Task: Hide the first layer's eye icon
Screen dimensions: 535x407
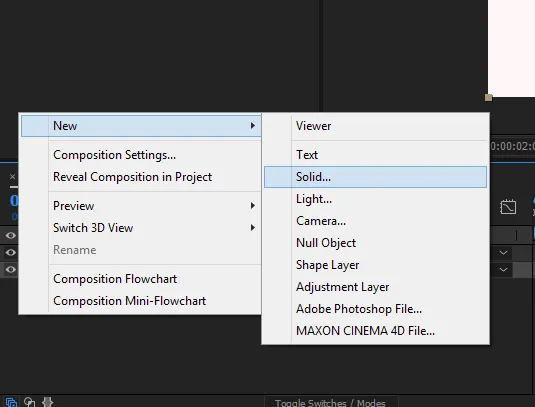Action: tap(11, 235)
